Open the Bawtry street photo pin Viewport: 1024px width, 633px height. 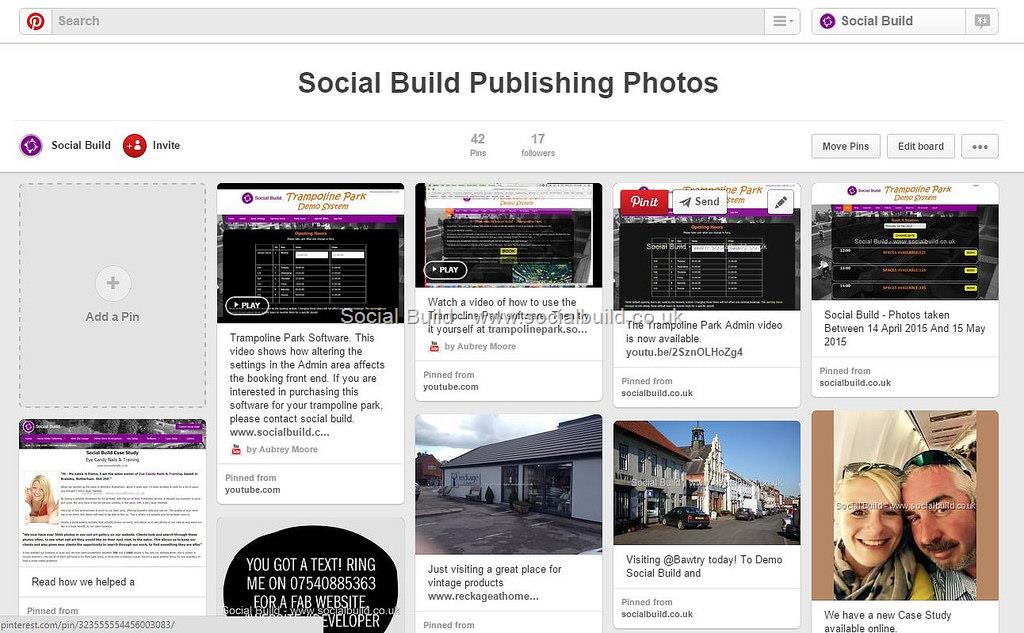point(707,483)
